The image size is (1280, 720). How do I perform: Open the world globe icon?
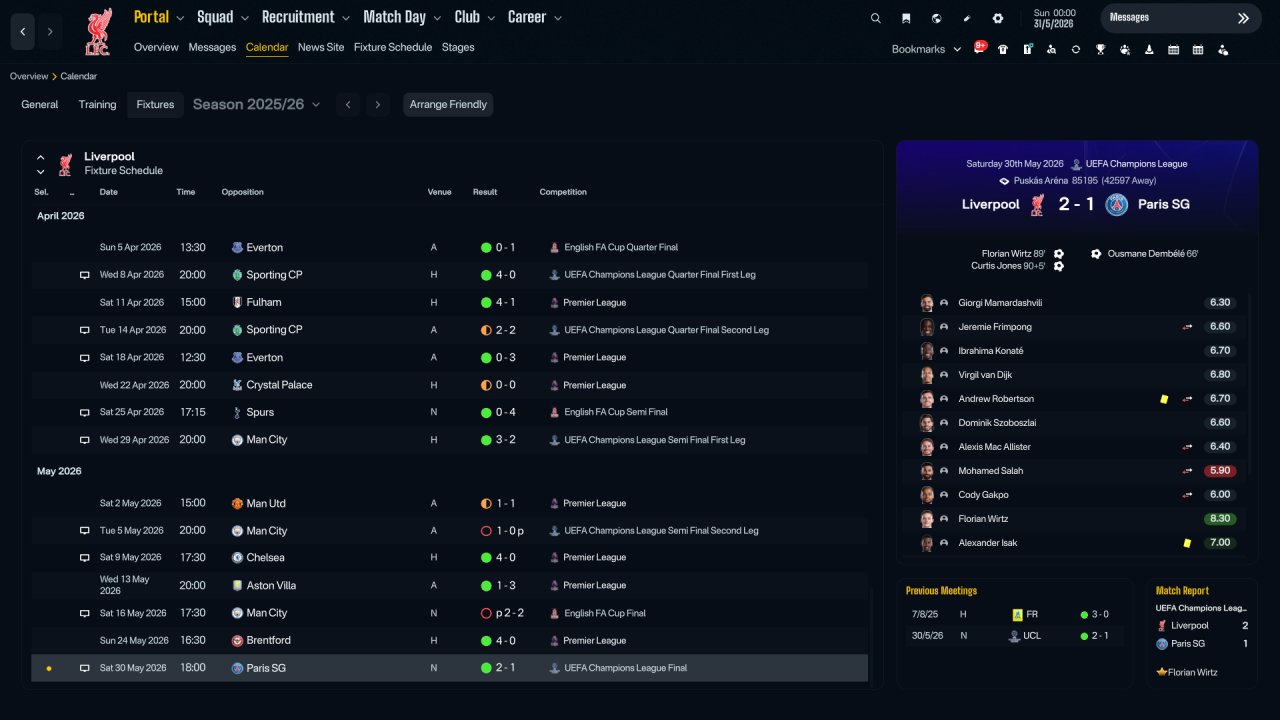pyautogui.click(x=936, y=18)
